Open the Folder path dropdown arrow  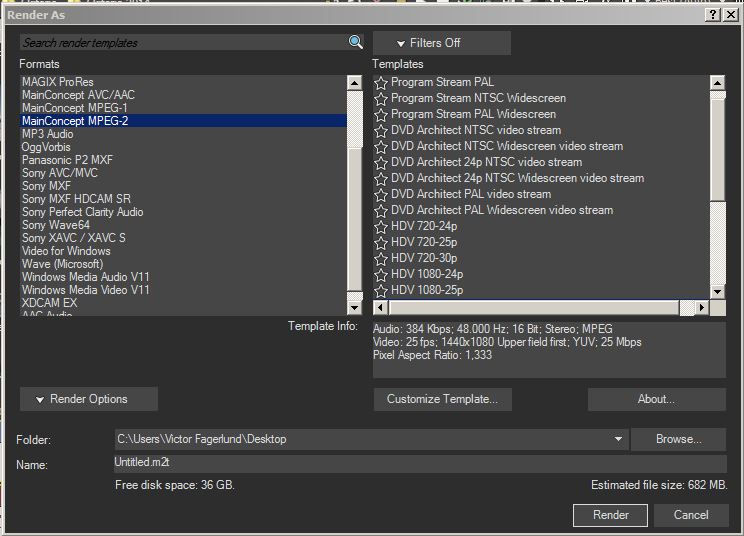(x=618, y=439)
